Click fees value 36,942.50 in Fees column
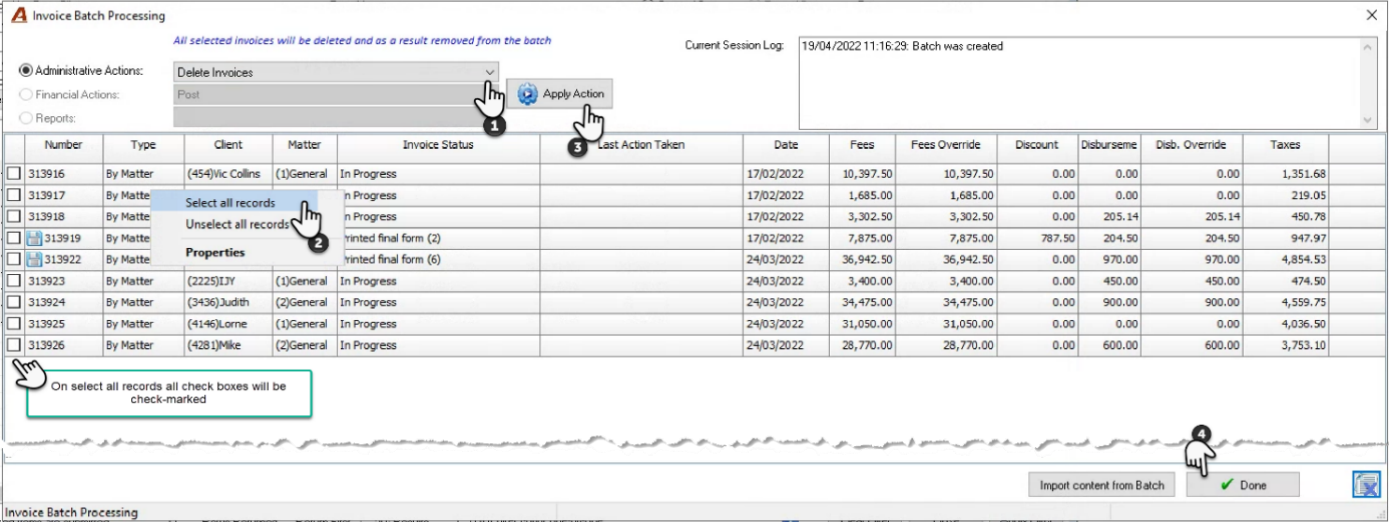The width and height of the screenshot is (1389, 522). (862, 260)
